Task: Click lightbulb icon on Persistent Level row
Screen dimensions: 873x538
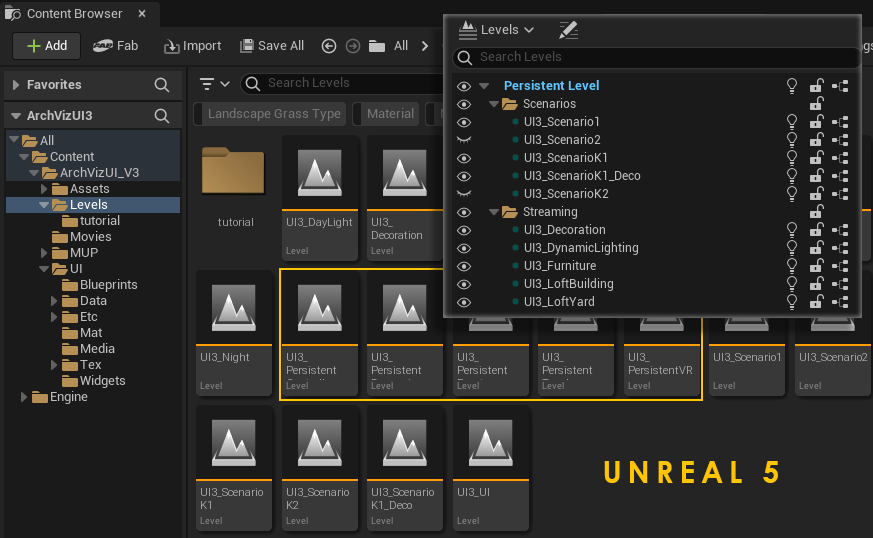Action: [791, 85]
